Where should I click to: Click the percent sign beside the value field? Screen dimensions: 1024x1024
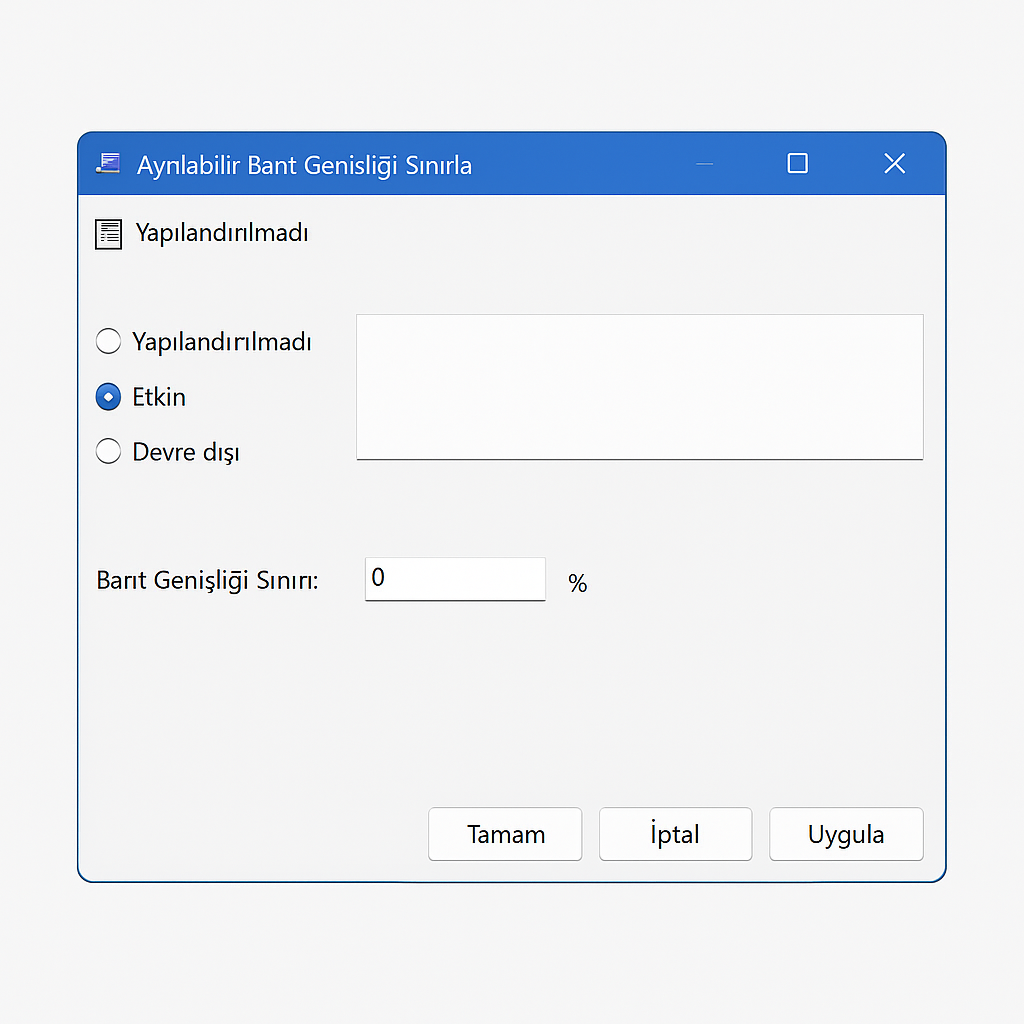coord(577,583)
